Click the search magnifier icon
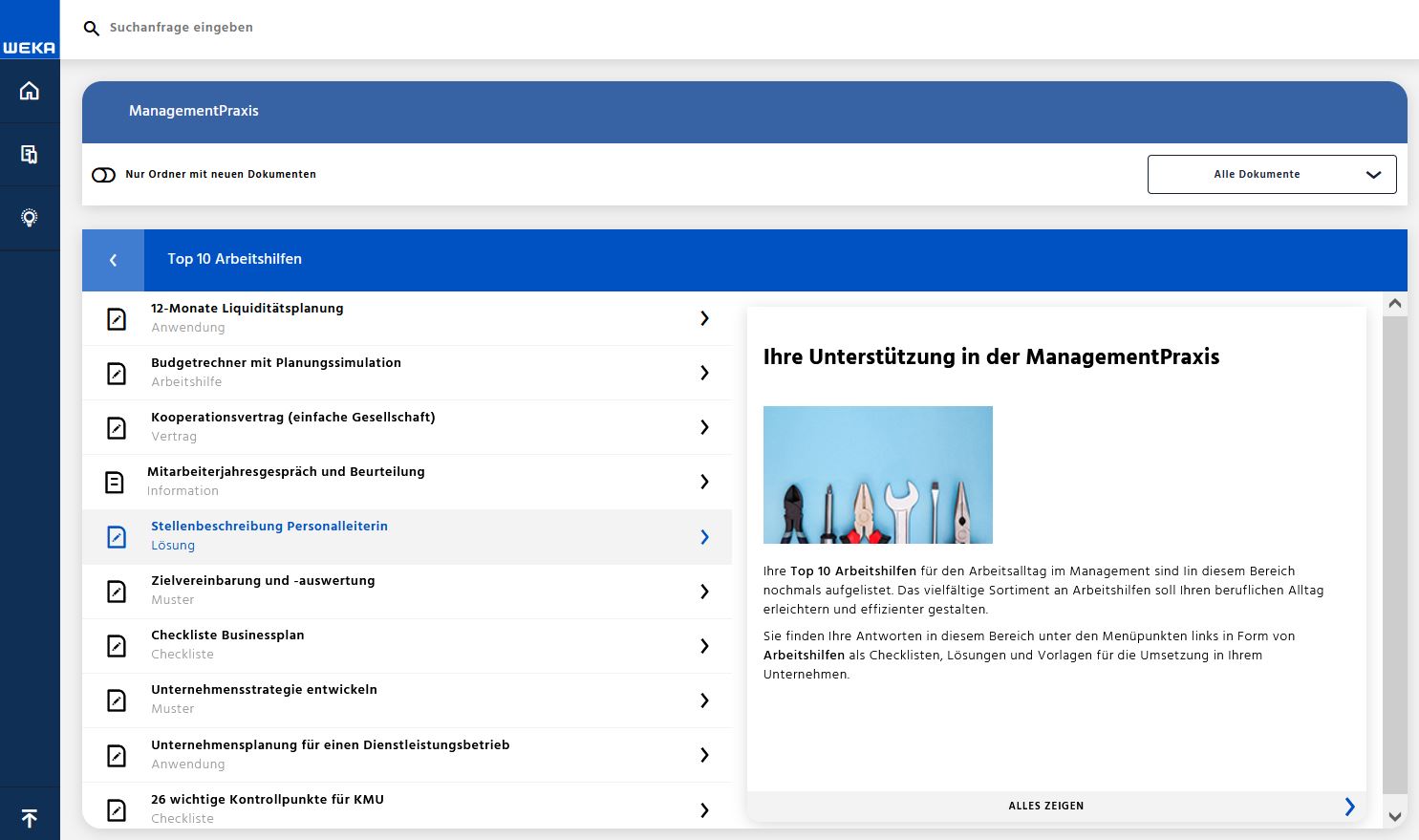 click(x=92, y=29)
